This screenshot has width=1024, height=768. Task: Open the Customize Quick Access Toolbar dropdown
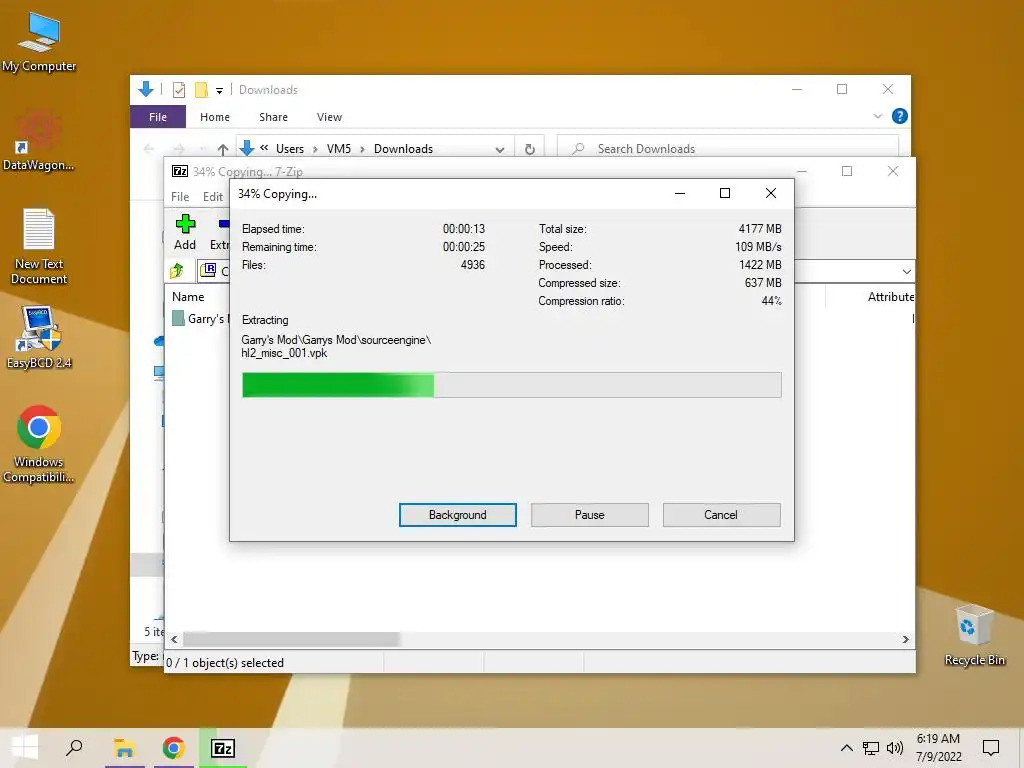pyautogui.click(x=219, y=91)
